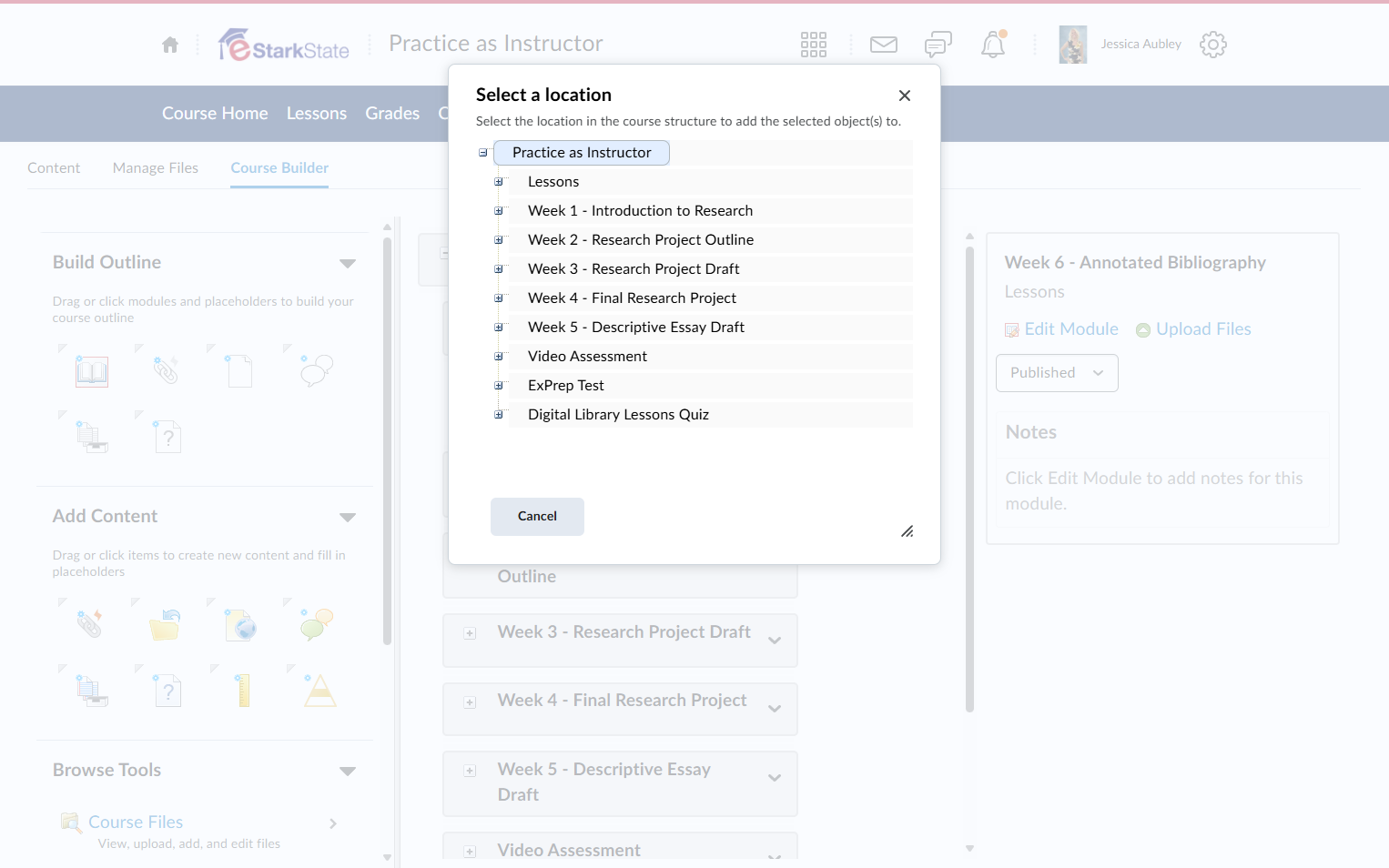1389x868 pixels.
Task: Open the Published status dropdown
Action: pos(1057,373)
